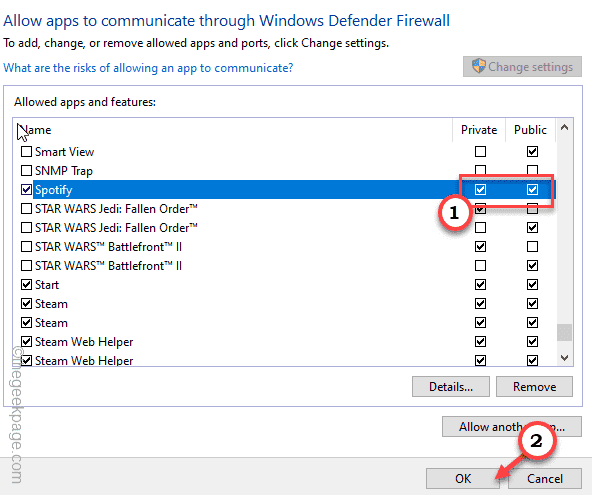Tick the SNMP Trap name checkbox

26,171
